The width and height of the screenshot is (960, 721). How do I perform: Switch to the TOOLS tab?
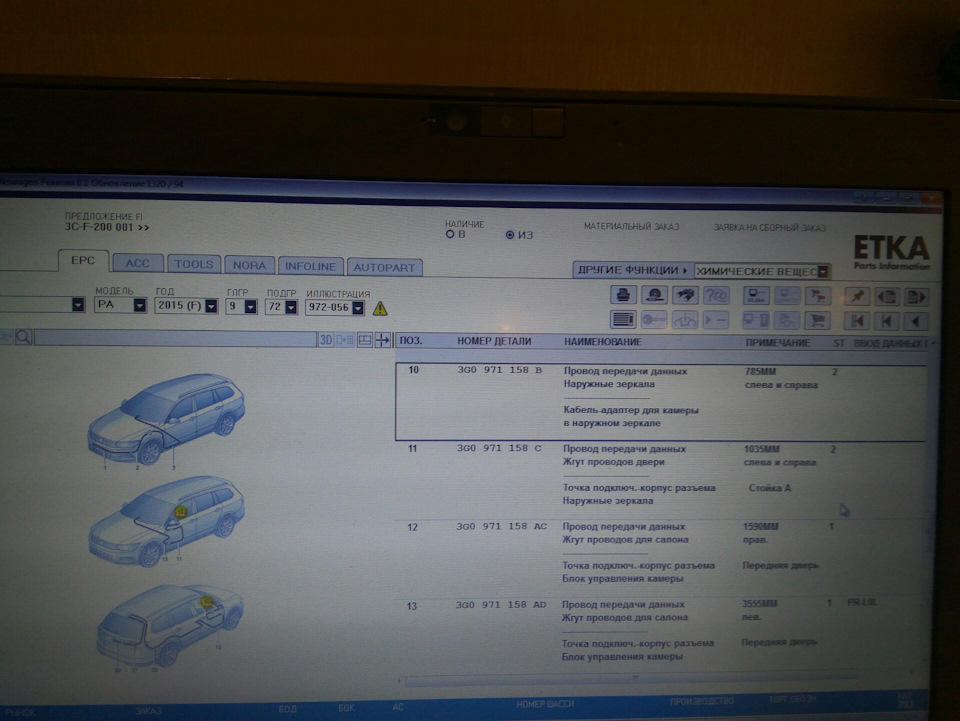(x=193, y=264)
